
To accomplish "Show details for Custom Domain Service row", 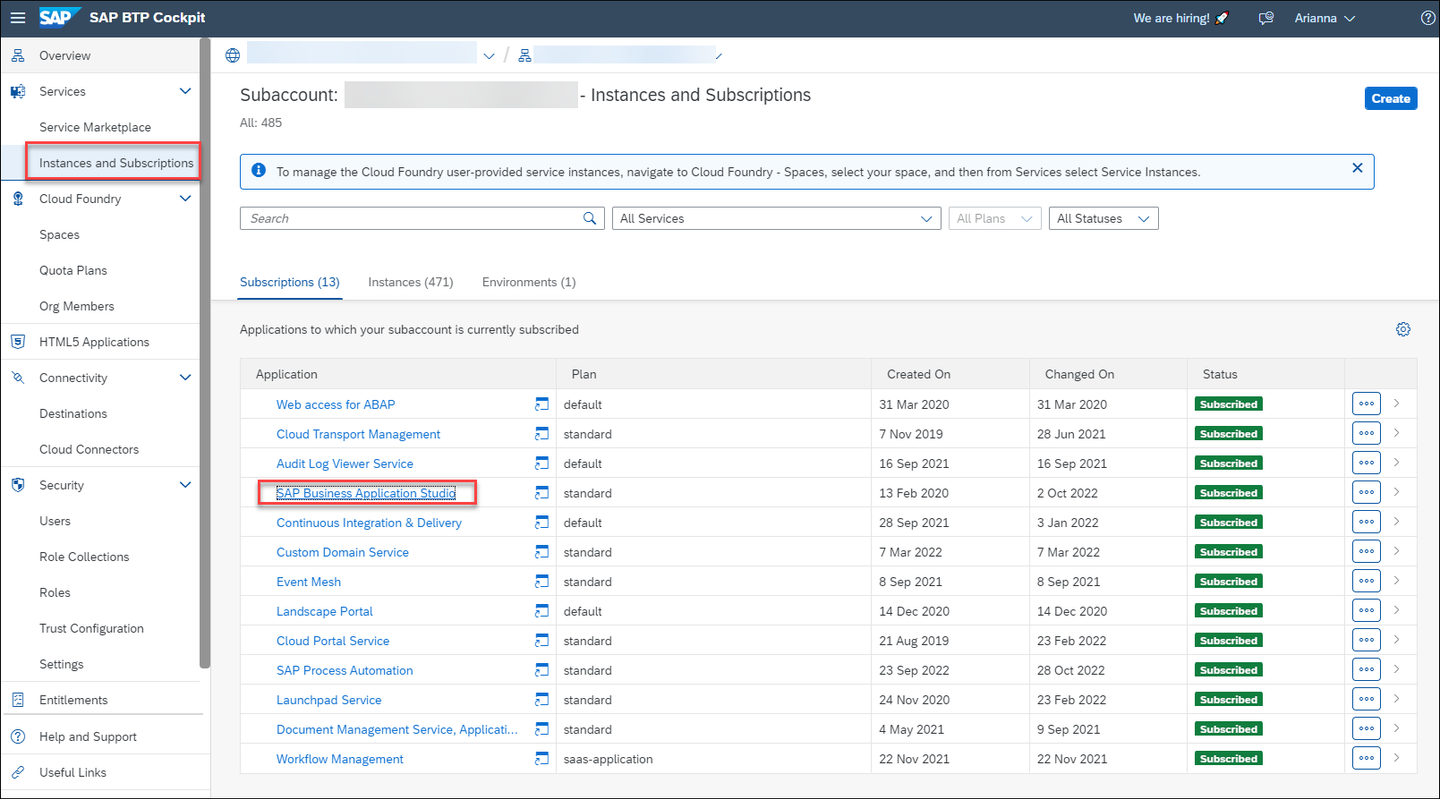I will point(1397,552).
